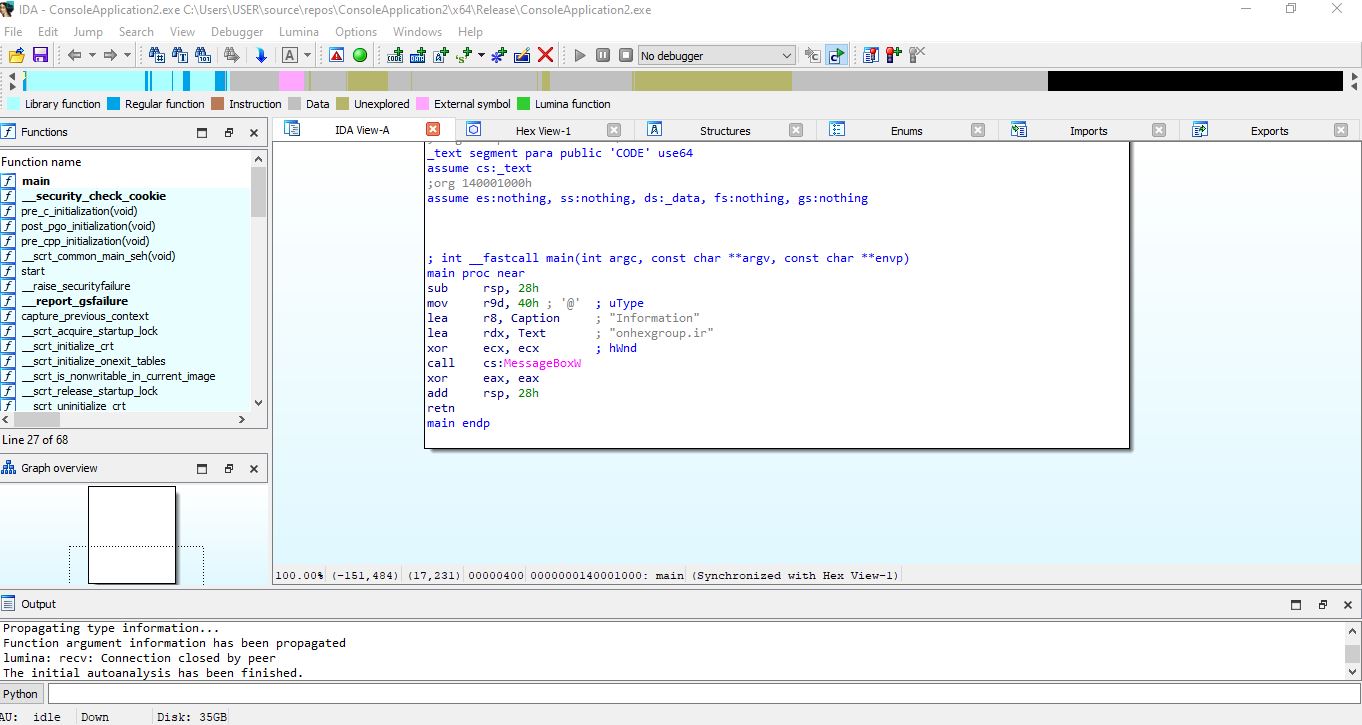Viewport: 1362px width, 725px height.
Task: Close the IDA View-A tab
Action: (x=433, y=129)
